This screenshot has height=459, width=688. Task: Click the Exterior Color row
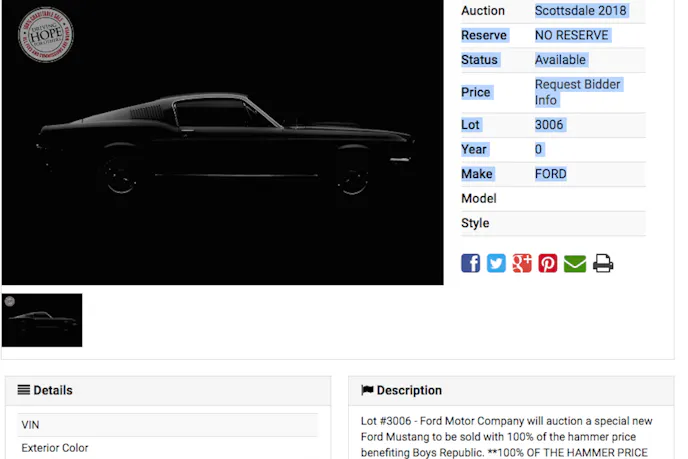pos(168,448)
